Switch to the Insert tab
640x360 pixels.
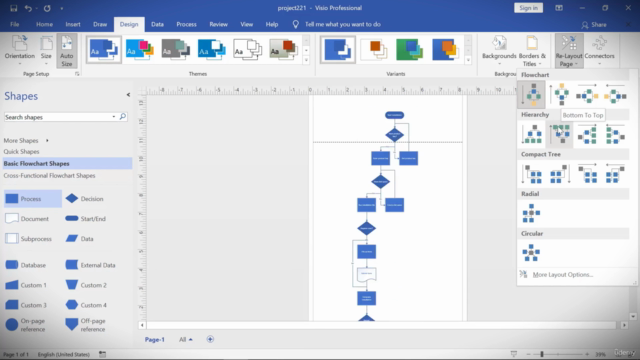coord(73,24)
